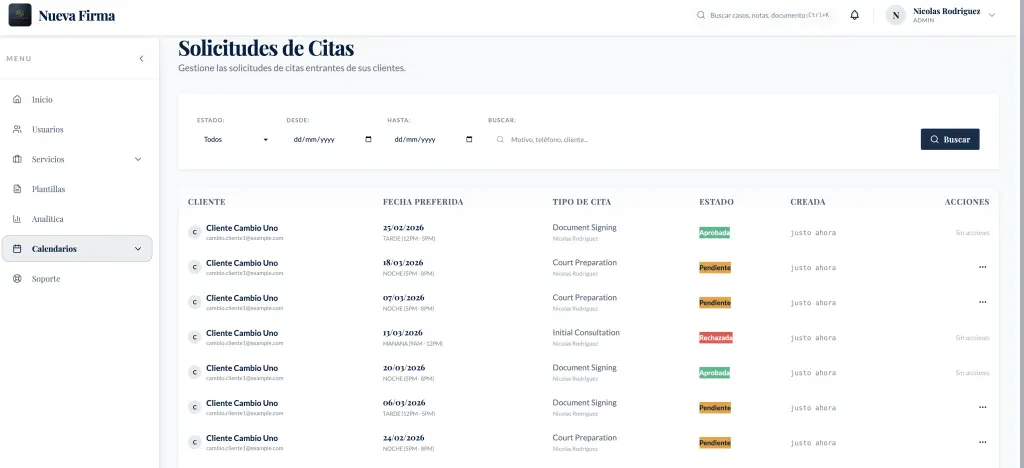Click the Initial Consultation cell
This screenshot has width=1024, height=468.
point(586,332)
